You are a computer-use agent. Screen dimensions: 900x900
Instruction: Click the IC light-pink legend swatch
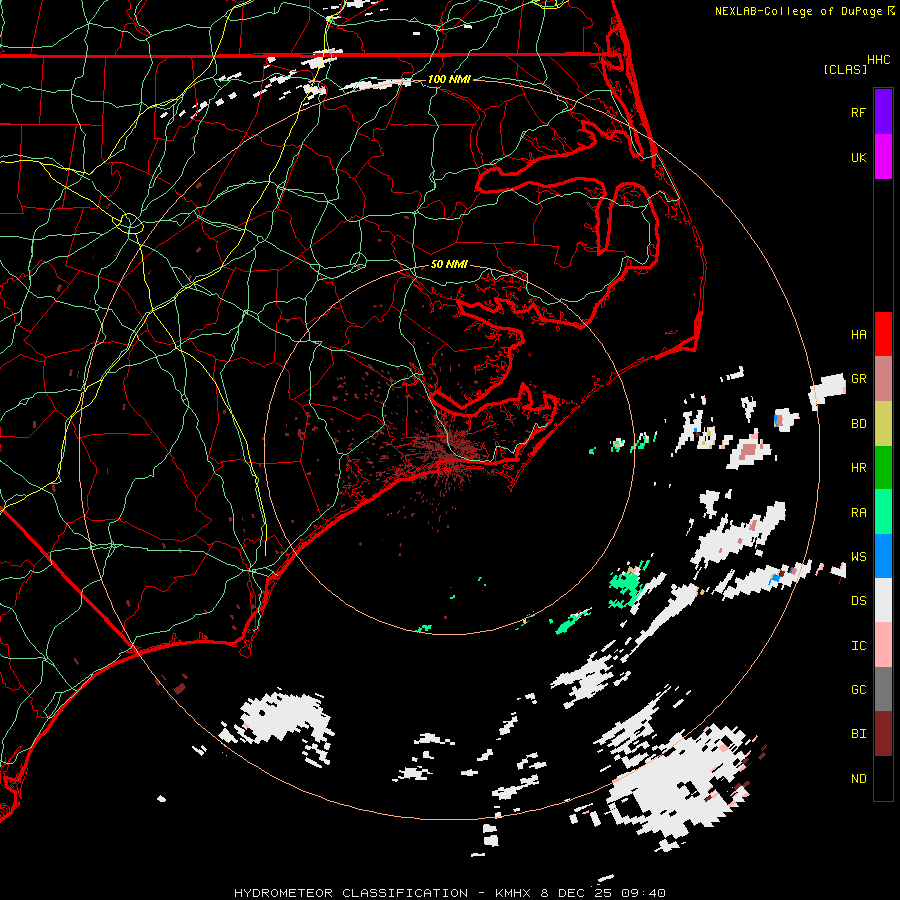[x=883, y=645]
